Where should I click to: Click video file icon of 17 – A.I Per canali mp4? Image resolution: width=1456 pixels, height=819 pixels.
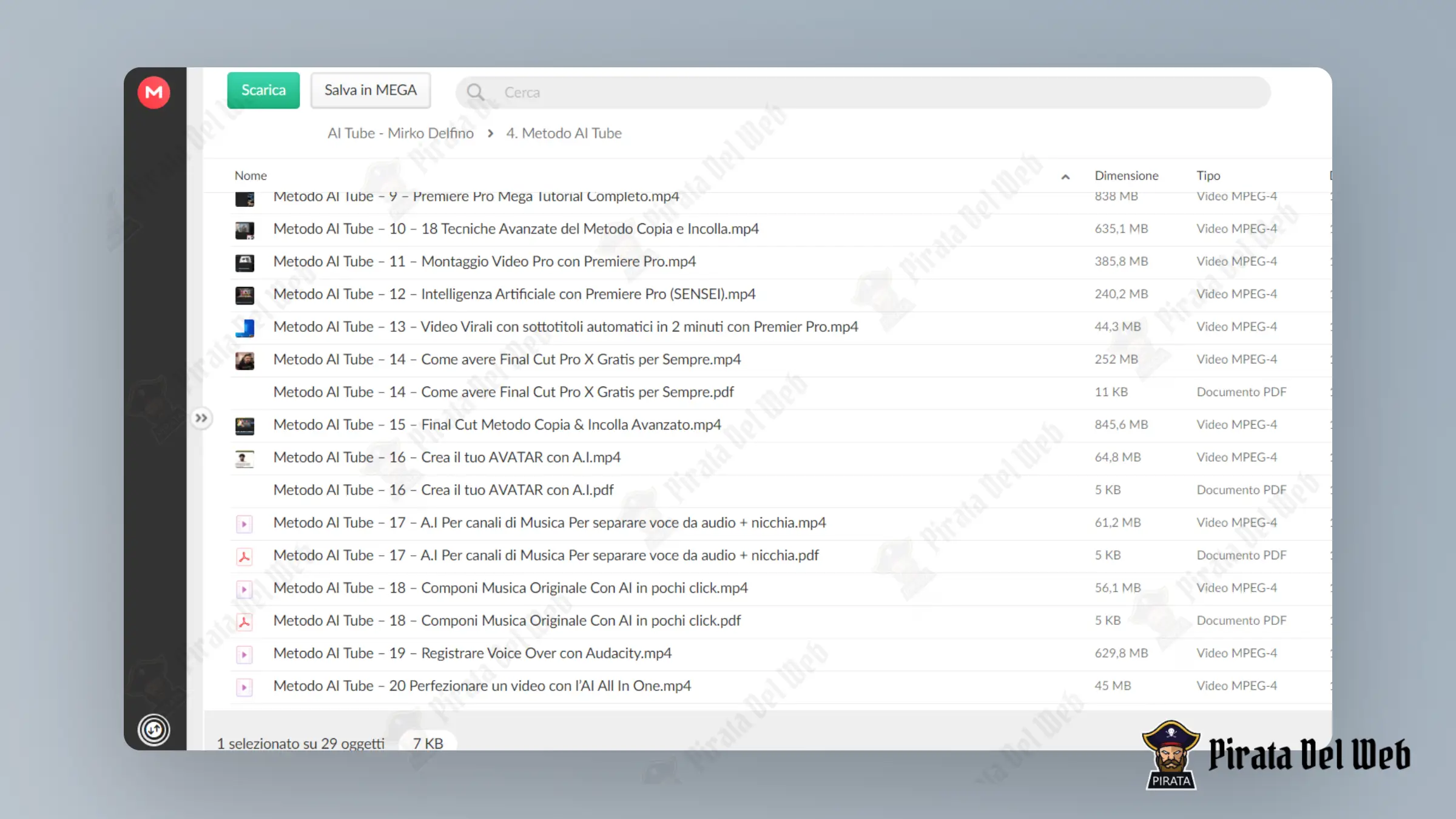(x=244, y=524)
